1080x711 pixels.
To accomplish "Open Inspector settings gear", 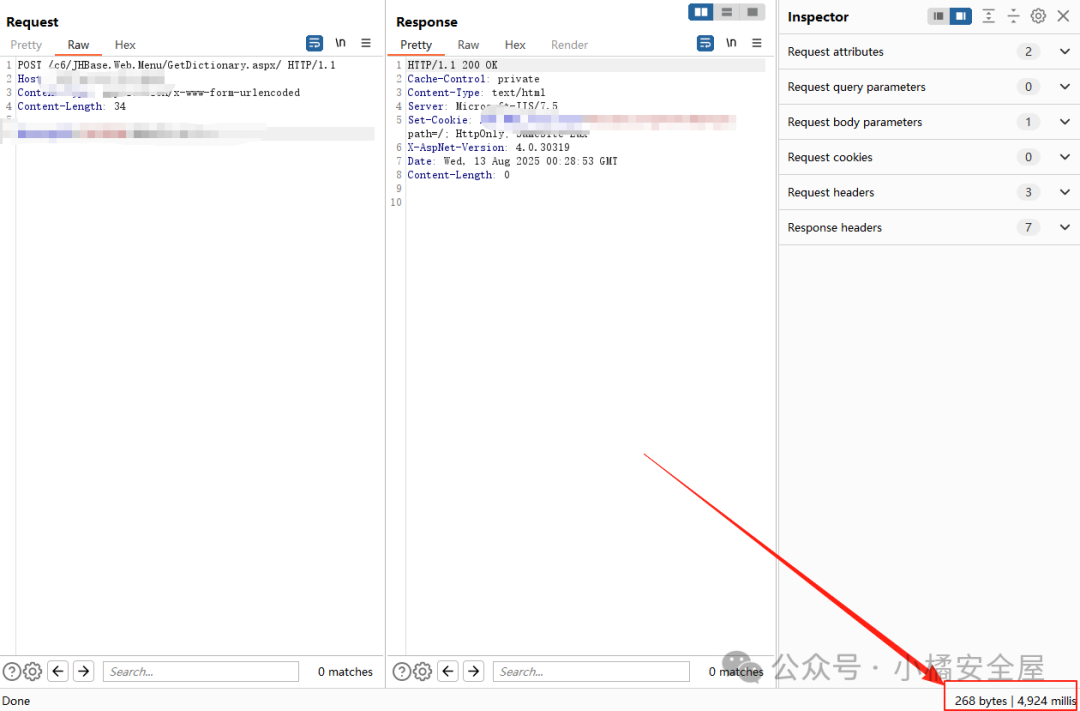I will (x=1038, y=16).
